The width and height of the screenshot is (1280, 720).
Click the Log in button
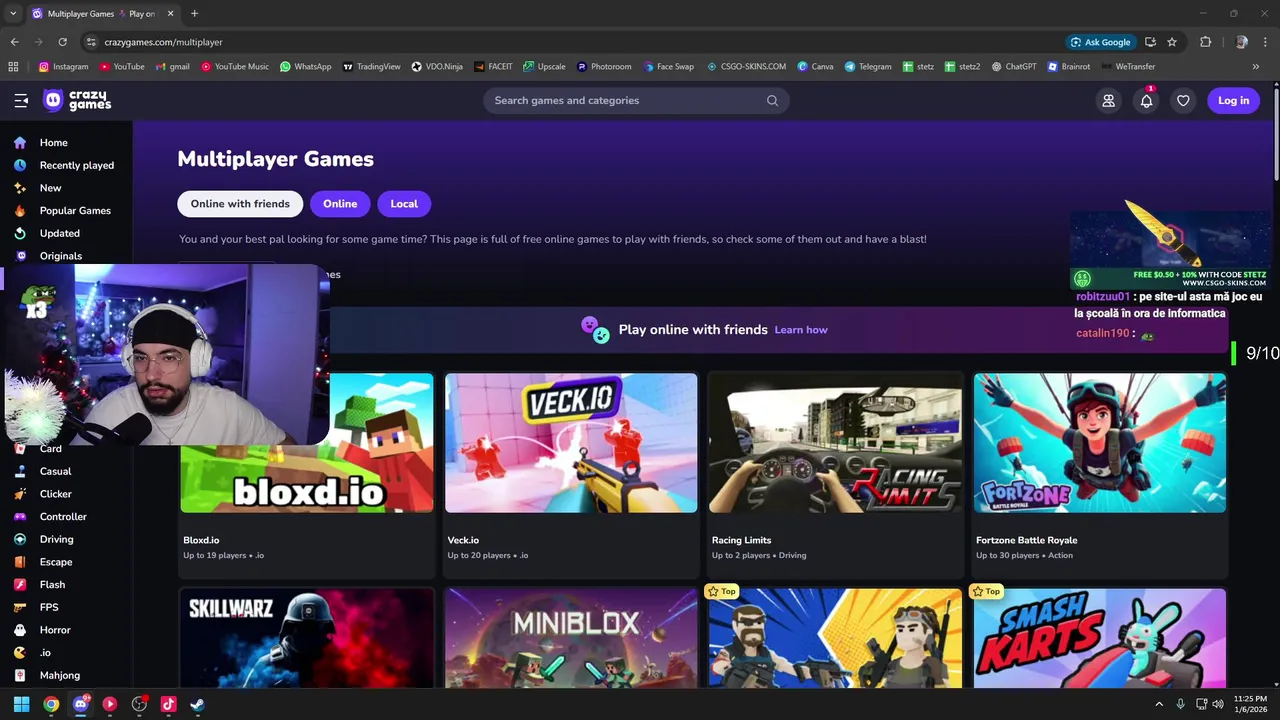1233,100
